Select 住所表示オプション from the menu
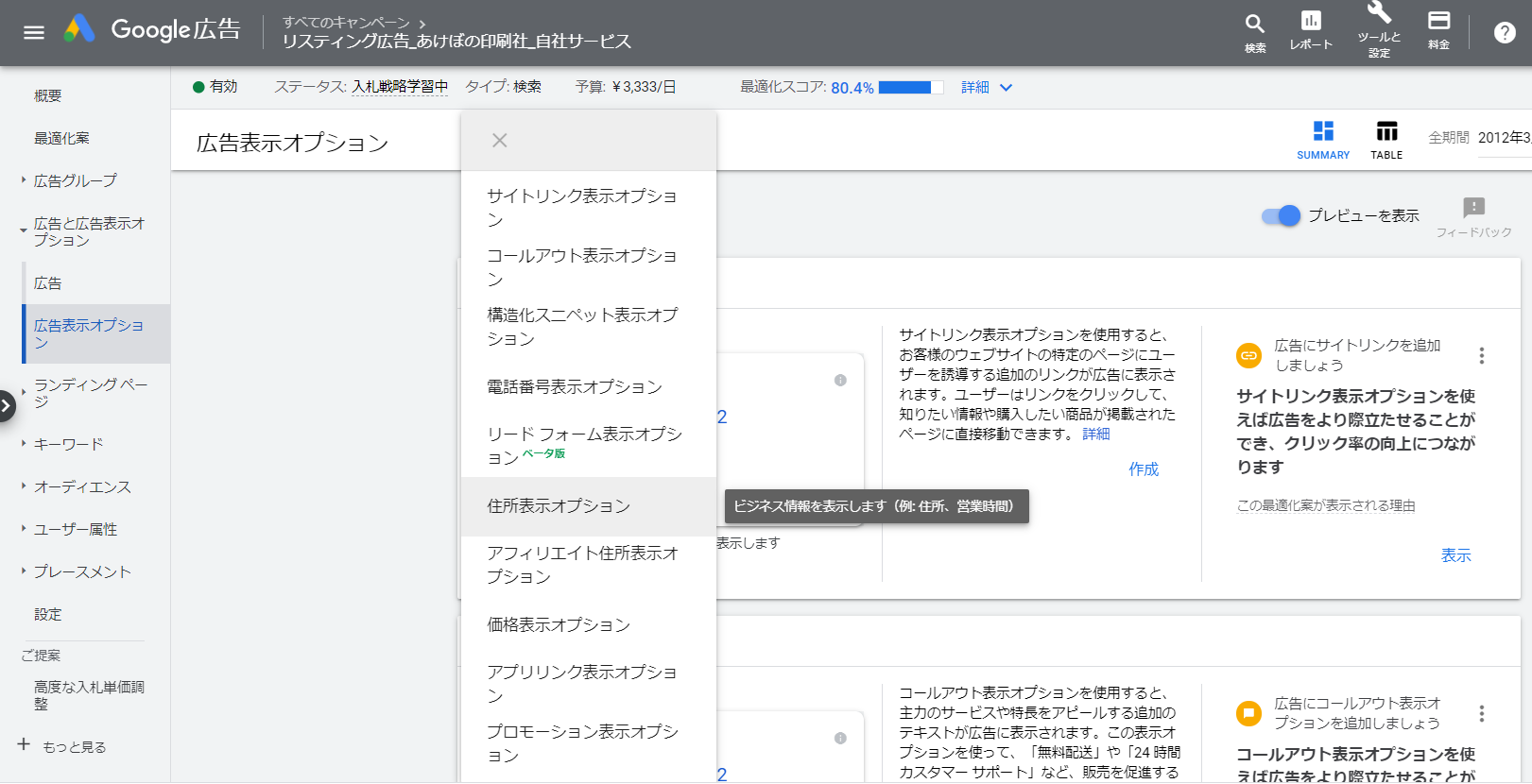1532x784 pixels. (x=559, y=506)
